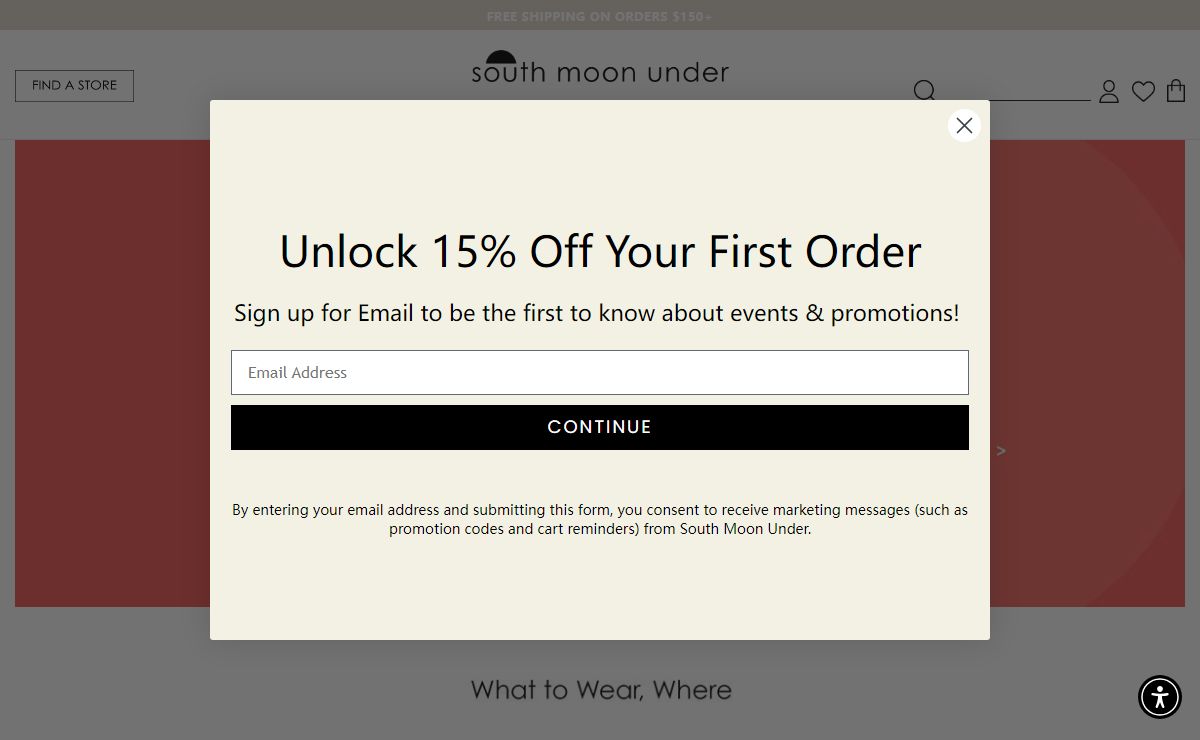This screenshot has height=740, width=1200.
Task: Advance the hero carousel with the next arrow
Action: click(x=1001, y=451)
